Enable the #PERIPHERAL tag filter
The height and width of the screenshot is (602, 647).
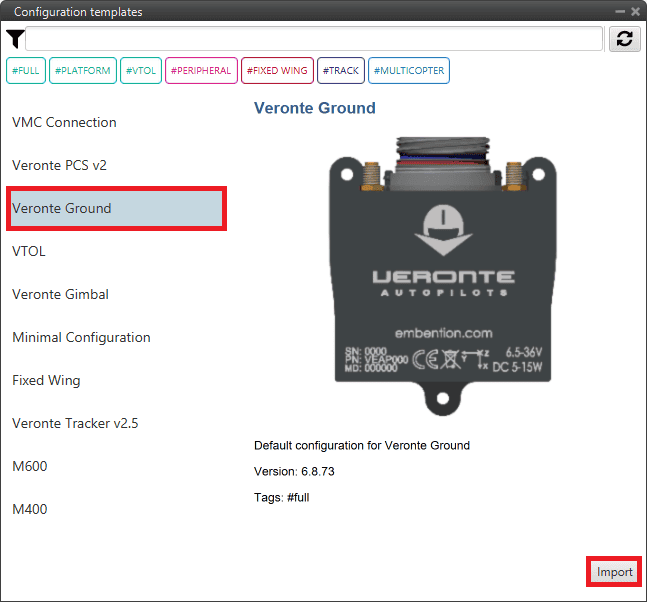(x=201, y=71)
